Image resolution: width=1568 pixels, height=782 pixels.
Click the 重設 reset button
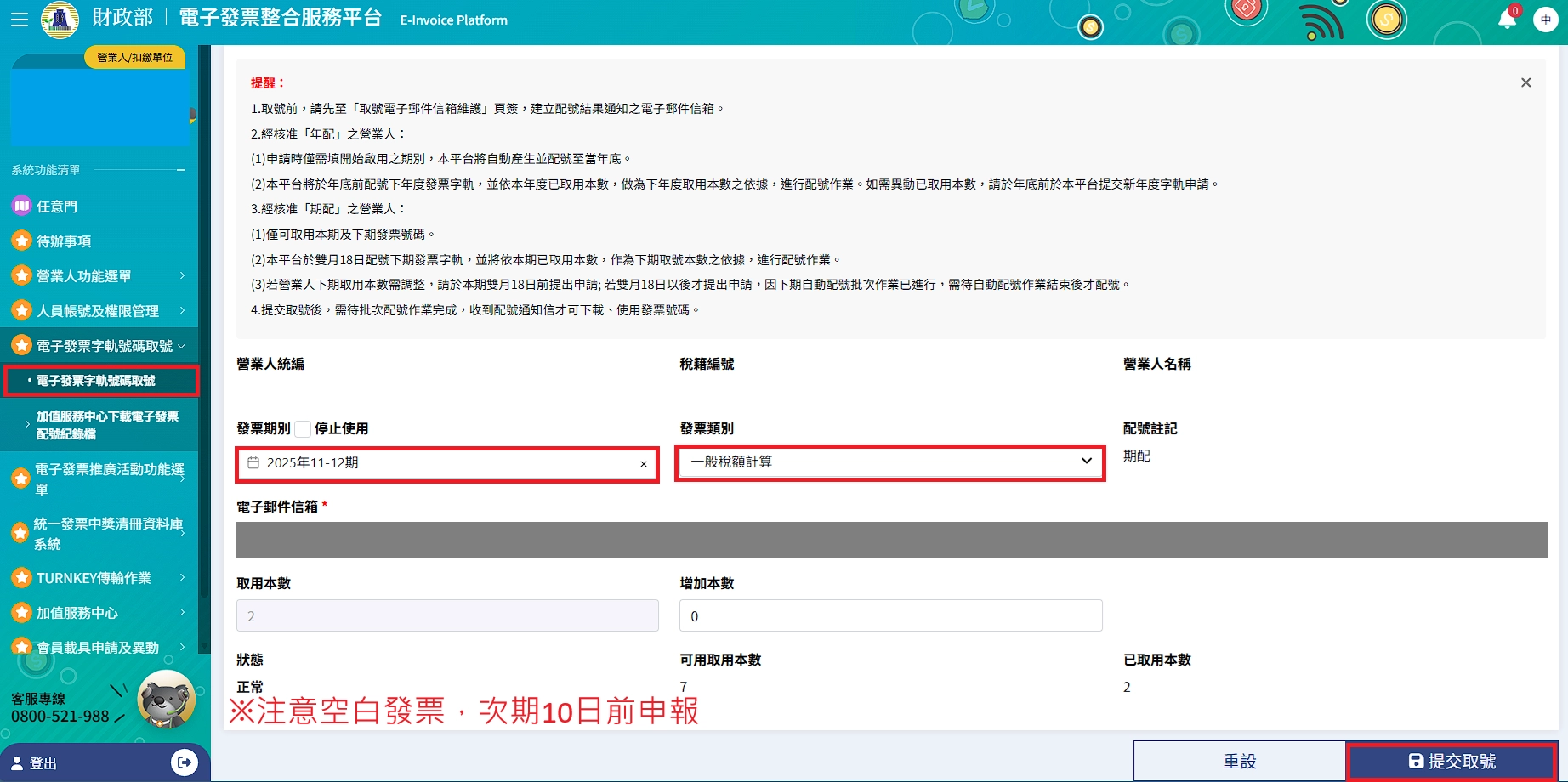point(1239,761)
